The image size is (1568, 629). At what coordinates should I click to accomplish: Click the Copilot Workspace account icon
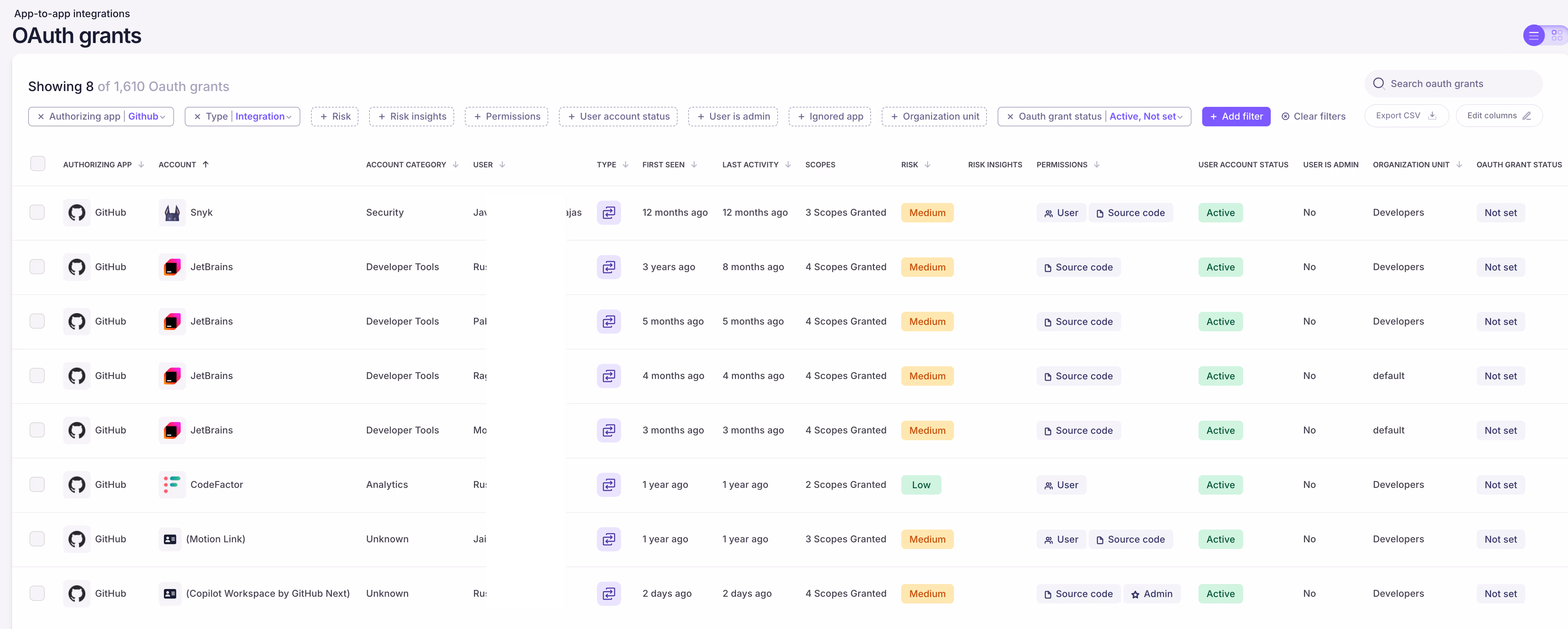170,594
